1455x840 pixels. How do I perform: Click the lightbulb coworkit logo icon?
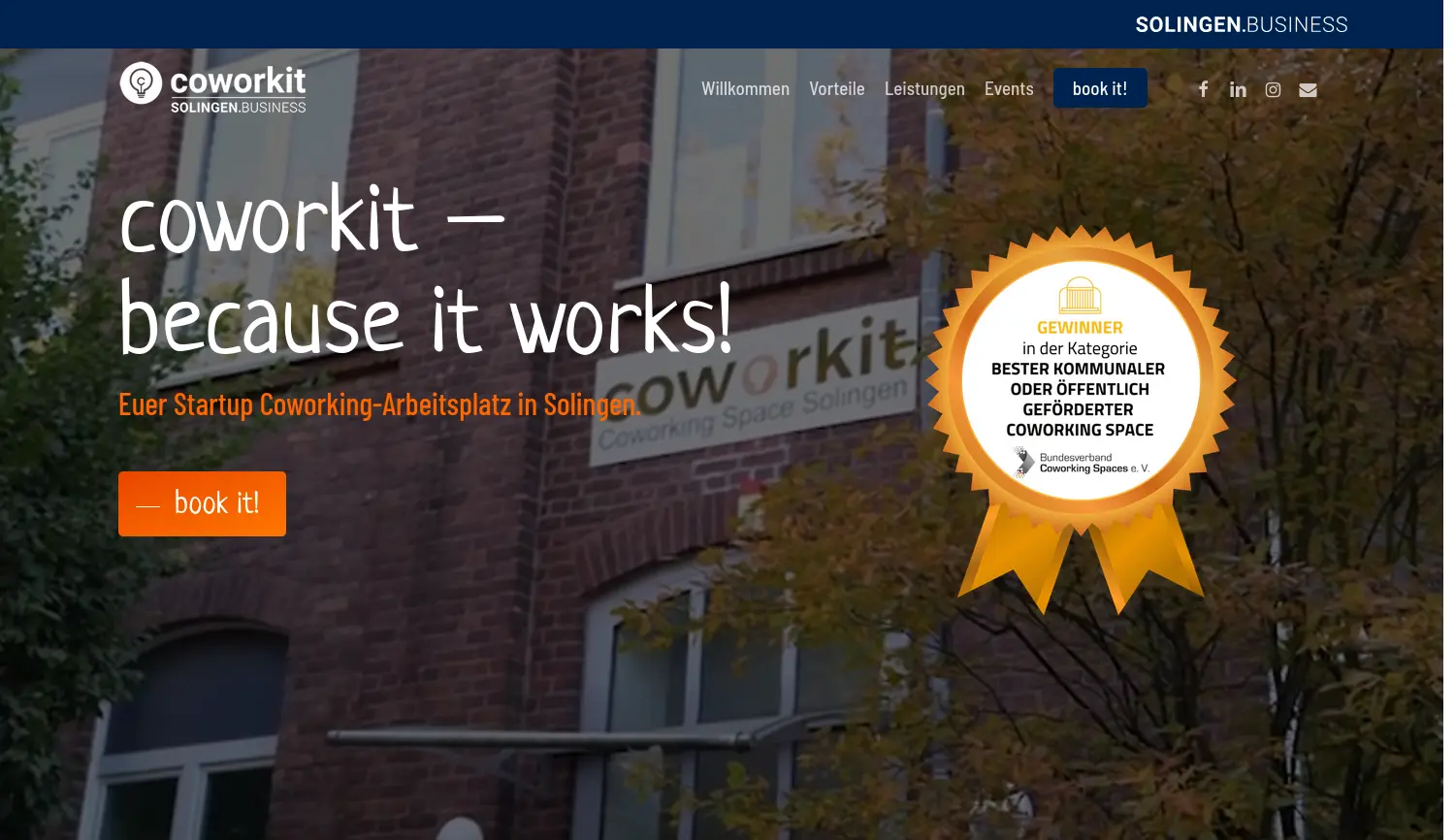[141, 83]
